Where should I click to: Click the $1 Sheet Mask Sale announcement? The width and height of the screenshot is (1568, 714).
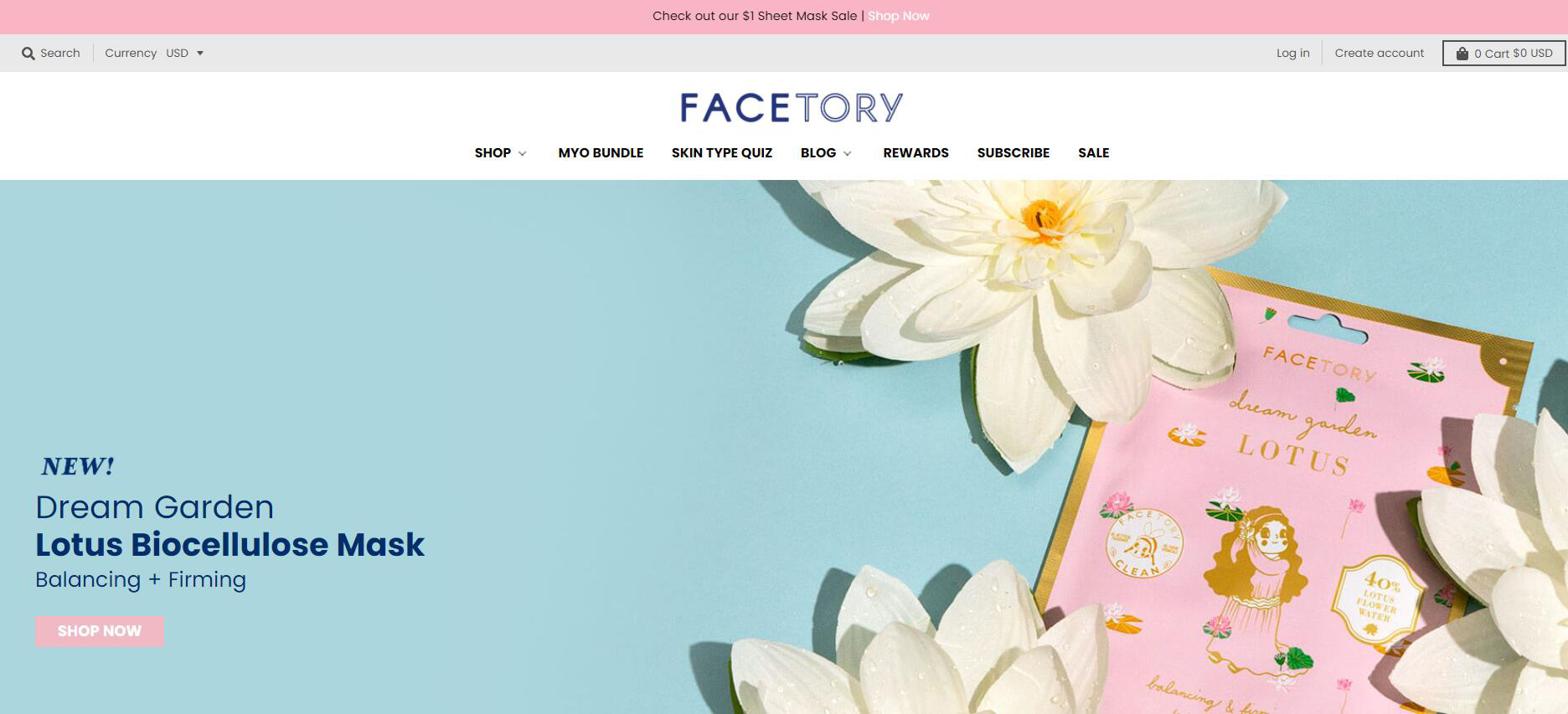pos(755,16)
